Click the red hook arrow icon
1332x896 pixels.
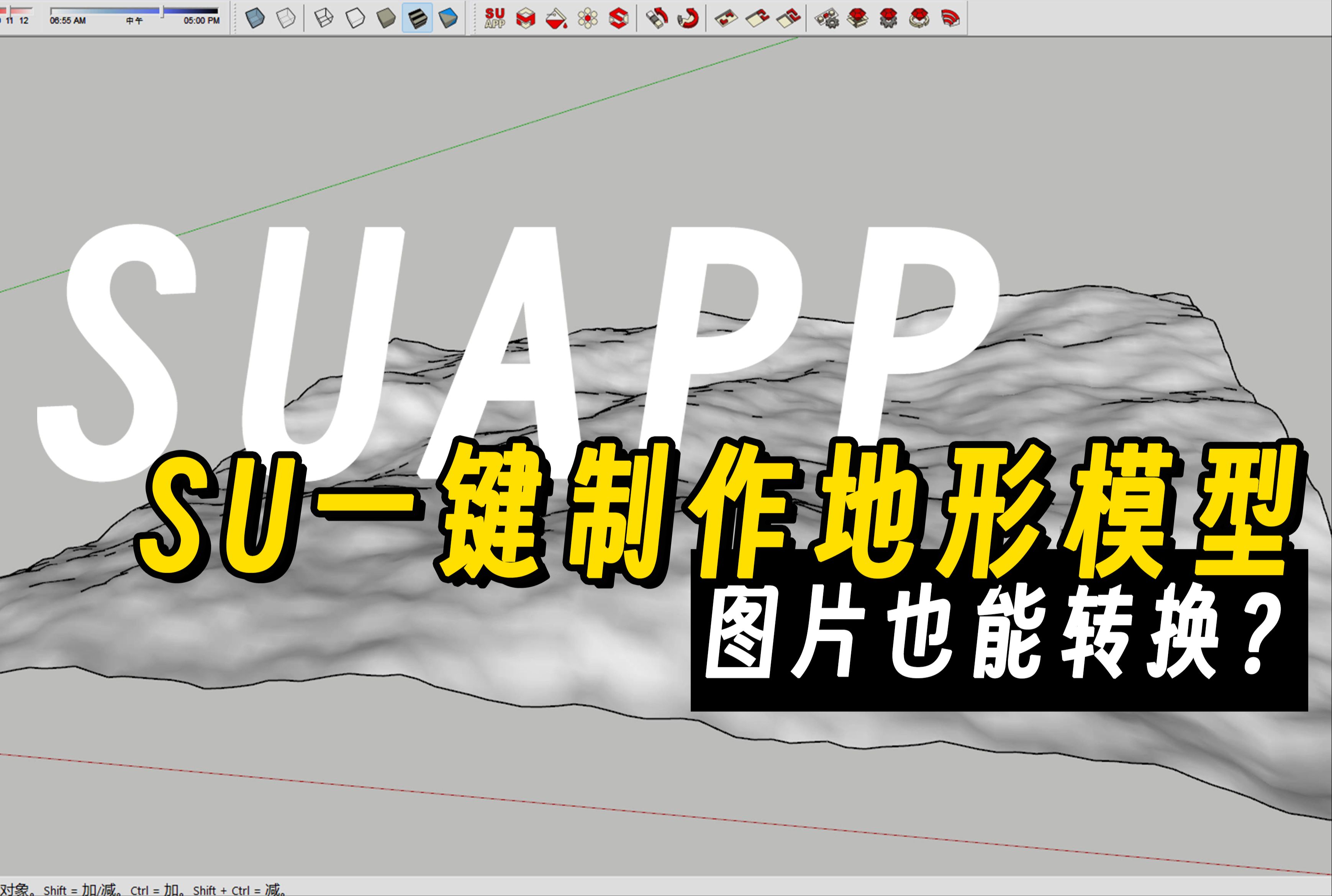[688, 18]
